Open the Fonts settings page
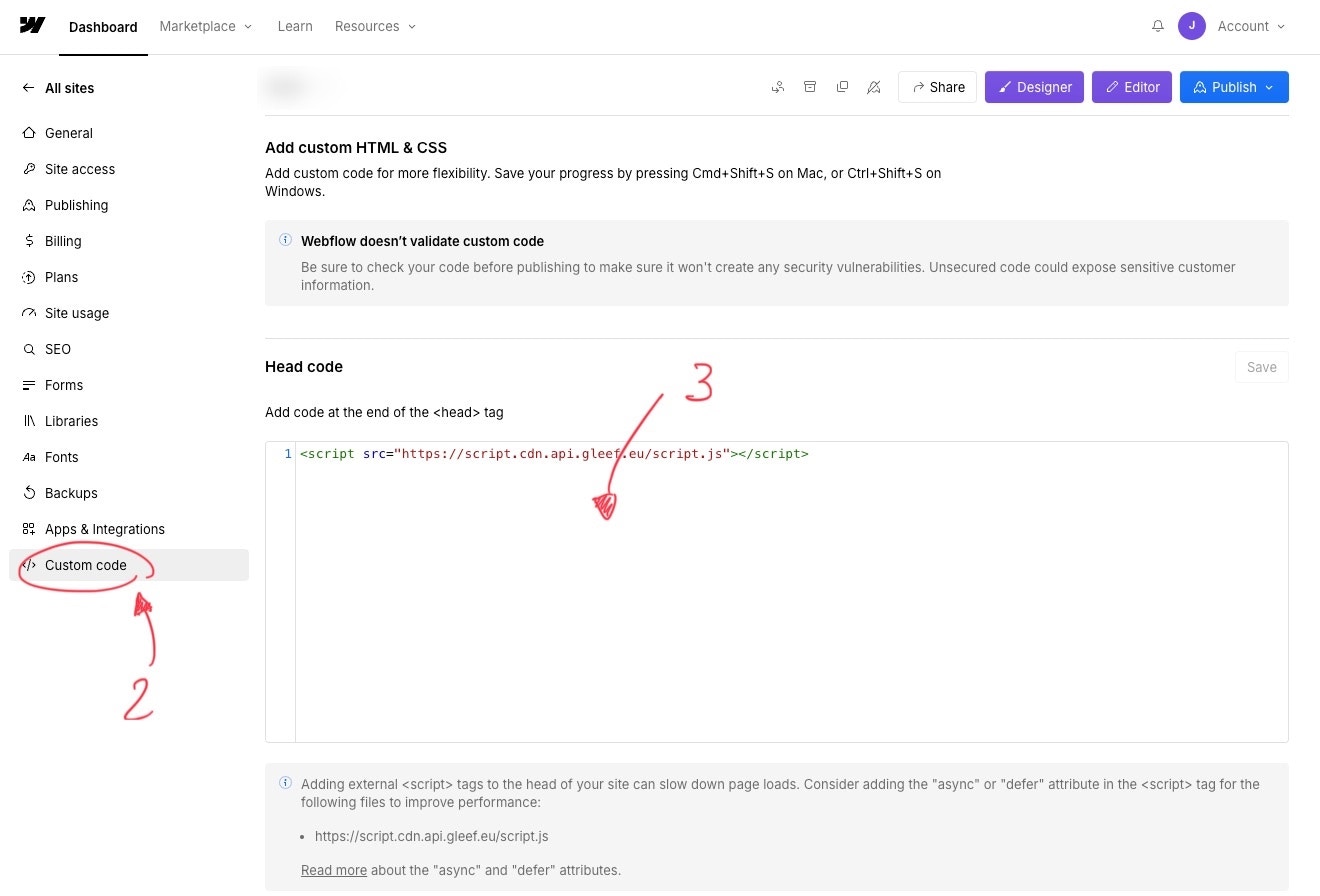 coord(61,457)
